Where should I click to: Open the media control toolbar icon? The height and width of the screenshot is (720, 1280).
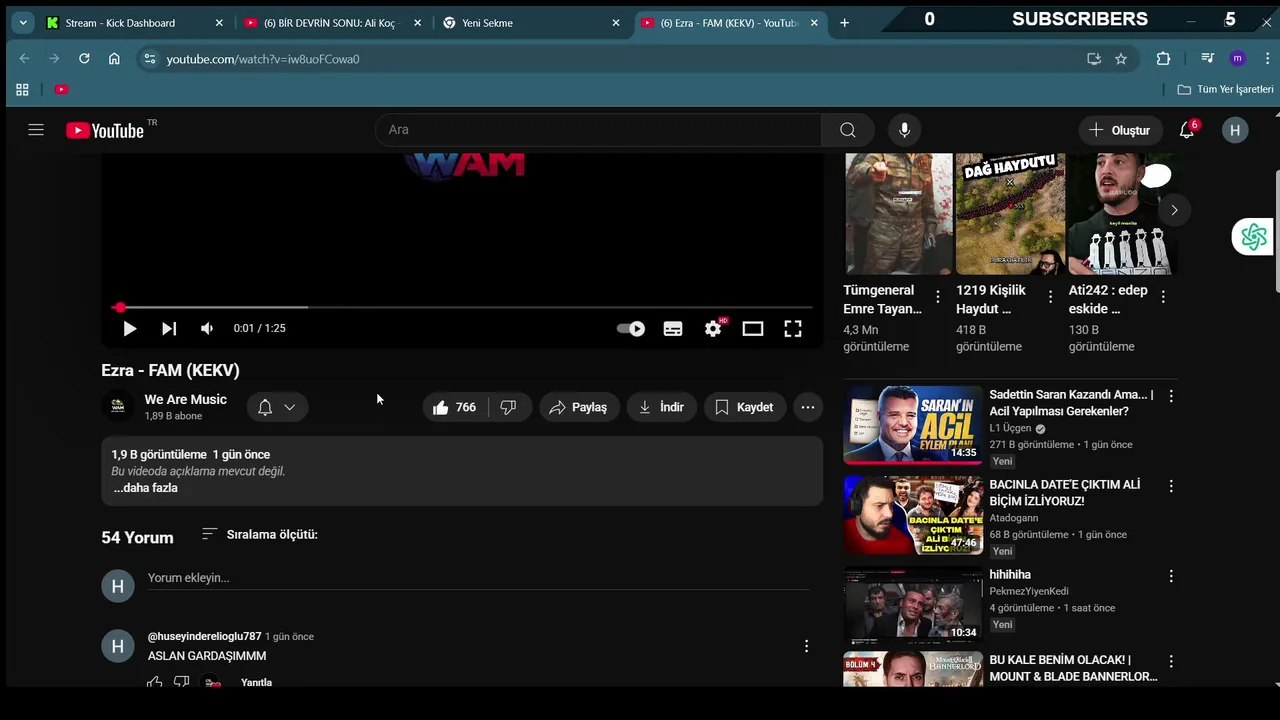[1208, 59]
